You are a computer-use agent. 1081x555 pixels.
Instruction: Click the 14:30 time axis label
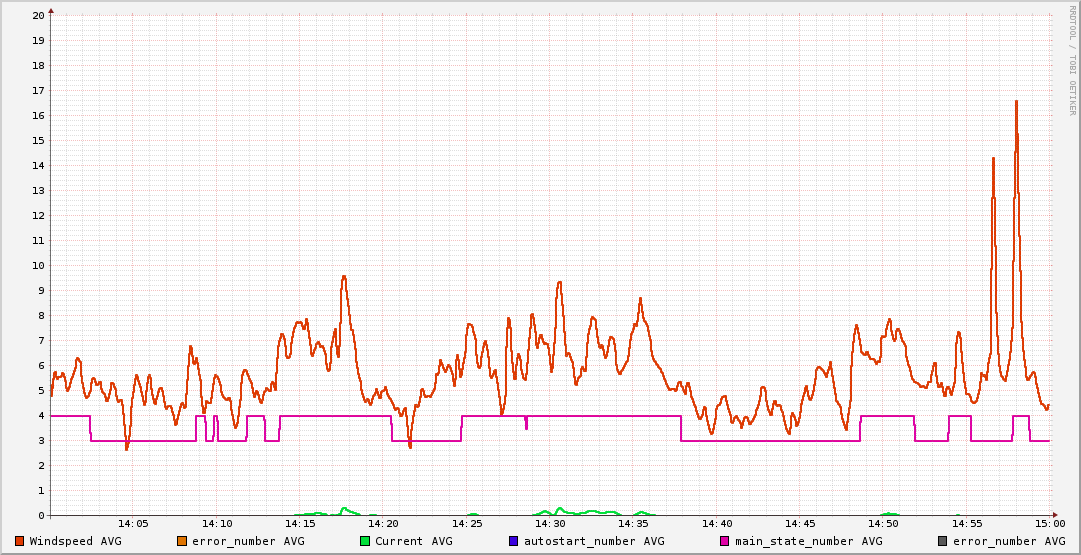550,524
